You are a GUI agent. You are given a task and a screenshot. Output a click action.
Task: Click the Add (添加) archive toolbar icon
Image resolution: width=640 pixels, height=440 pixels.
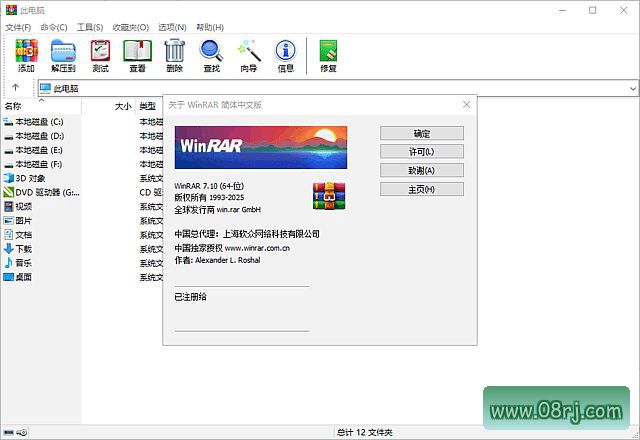27,51
